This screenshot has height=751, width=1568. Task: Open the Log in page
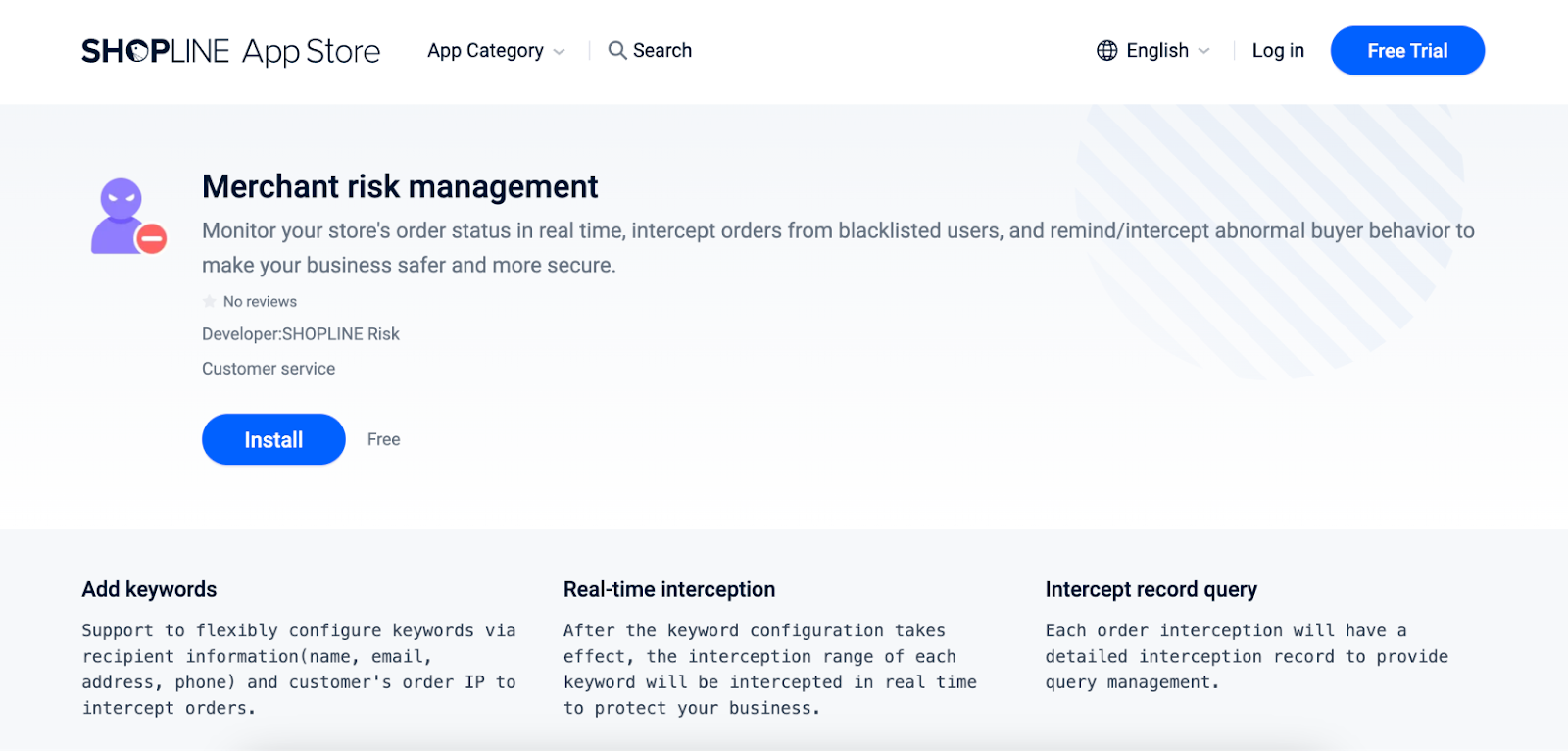click(1277, 51)
